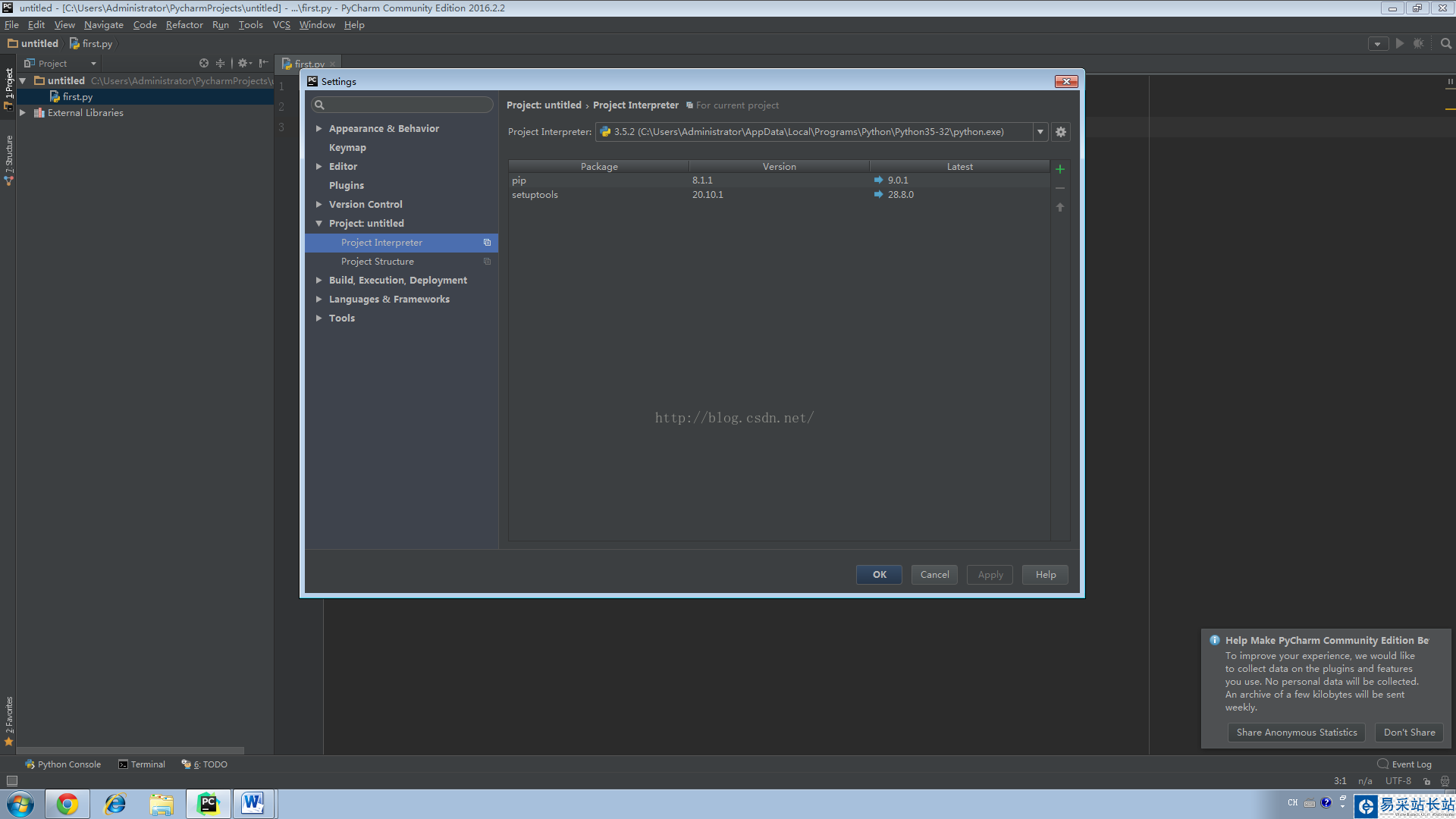
Task: Expand the Appearance & Behavior section
Action: coord(319,129)
